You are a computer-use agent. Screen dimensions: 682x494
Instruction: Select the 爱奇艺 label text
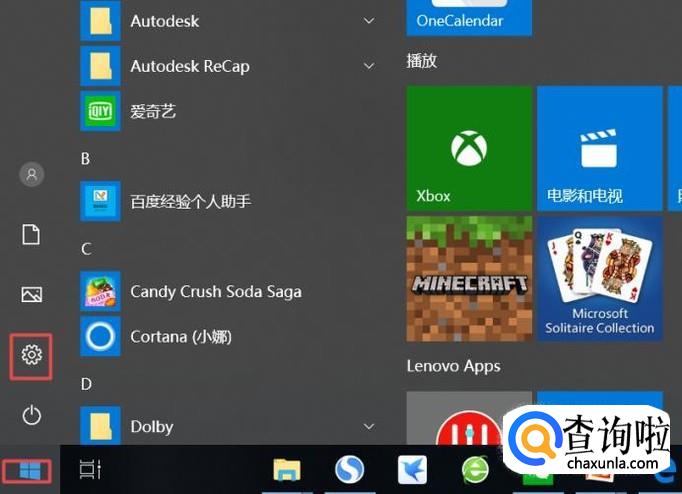click(153, 111)
